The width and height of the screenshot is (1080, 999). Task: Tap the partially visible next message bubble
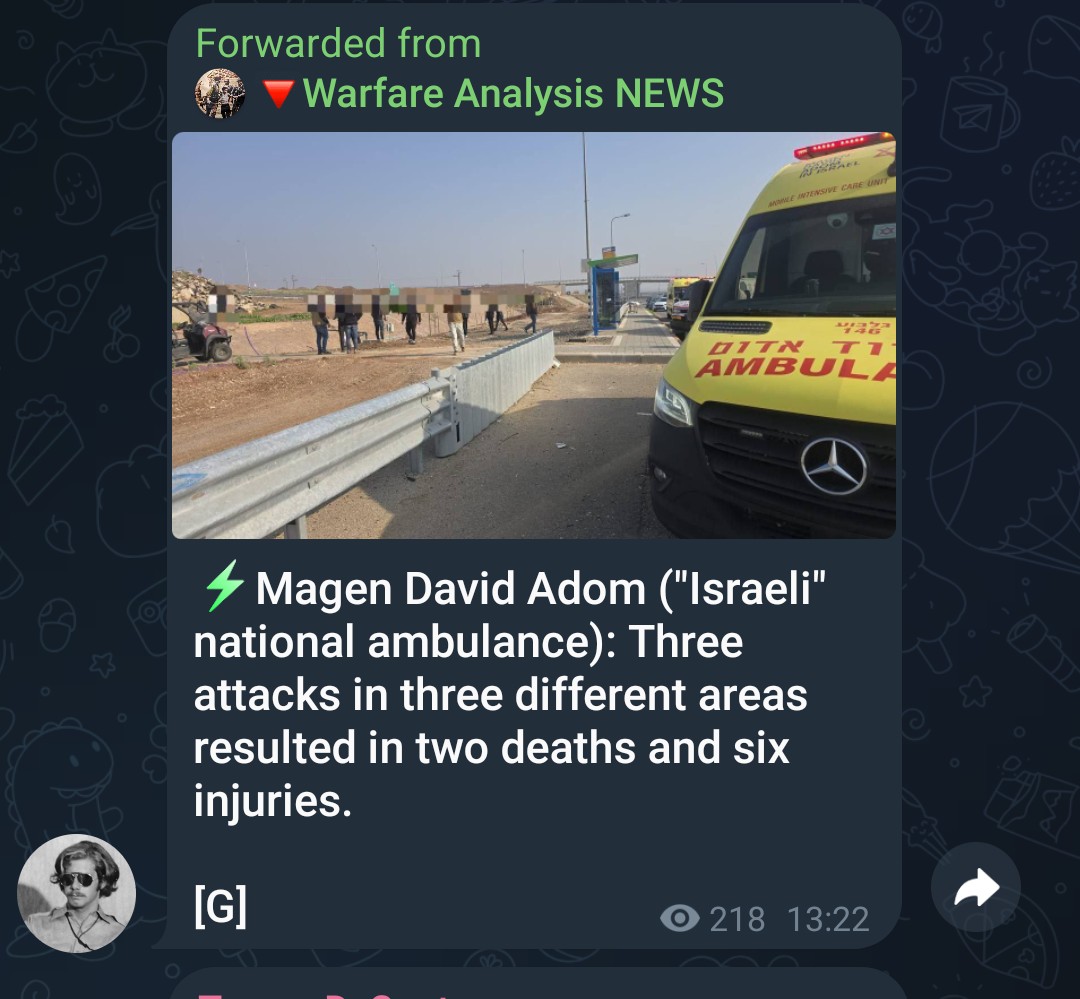[536, 984]
